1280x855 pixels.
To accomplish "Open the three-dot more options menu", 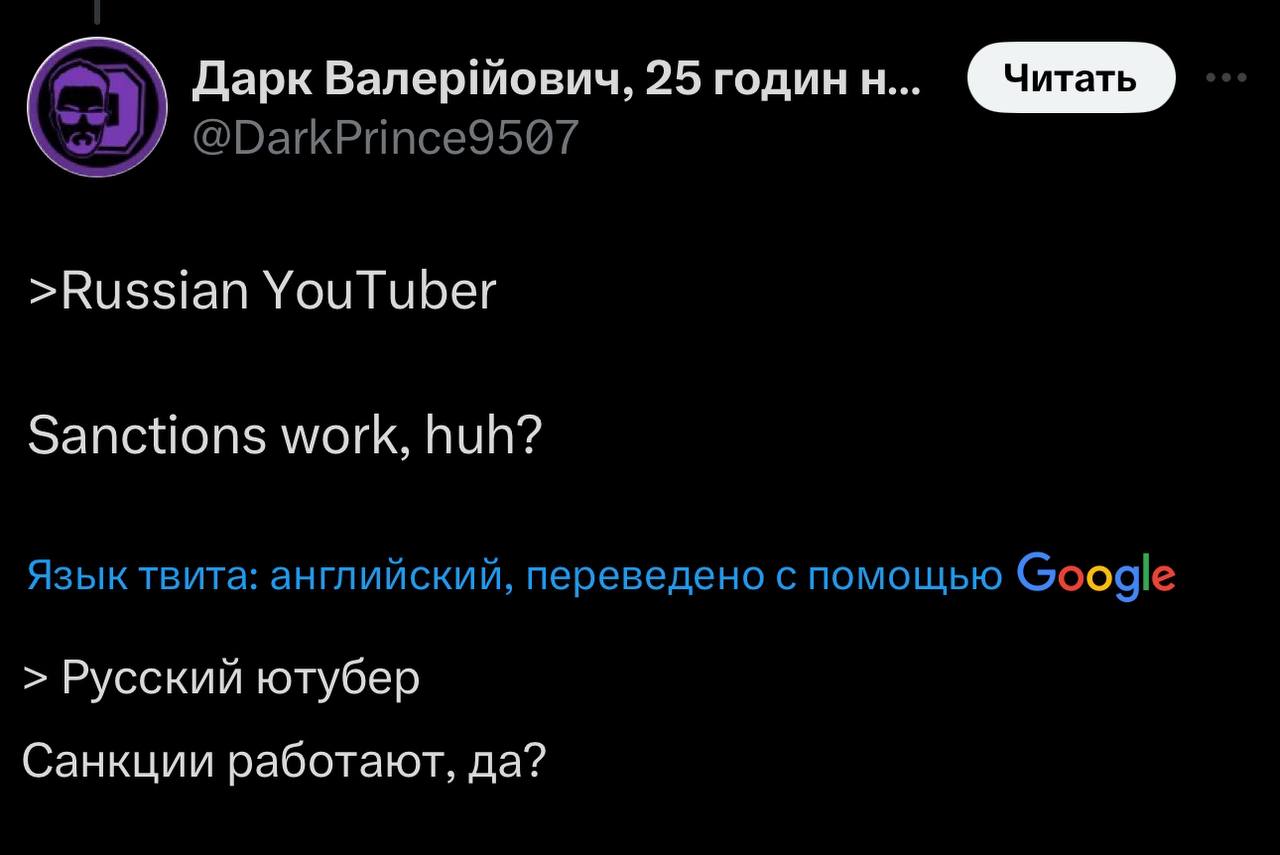I will point(1226,78).
